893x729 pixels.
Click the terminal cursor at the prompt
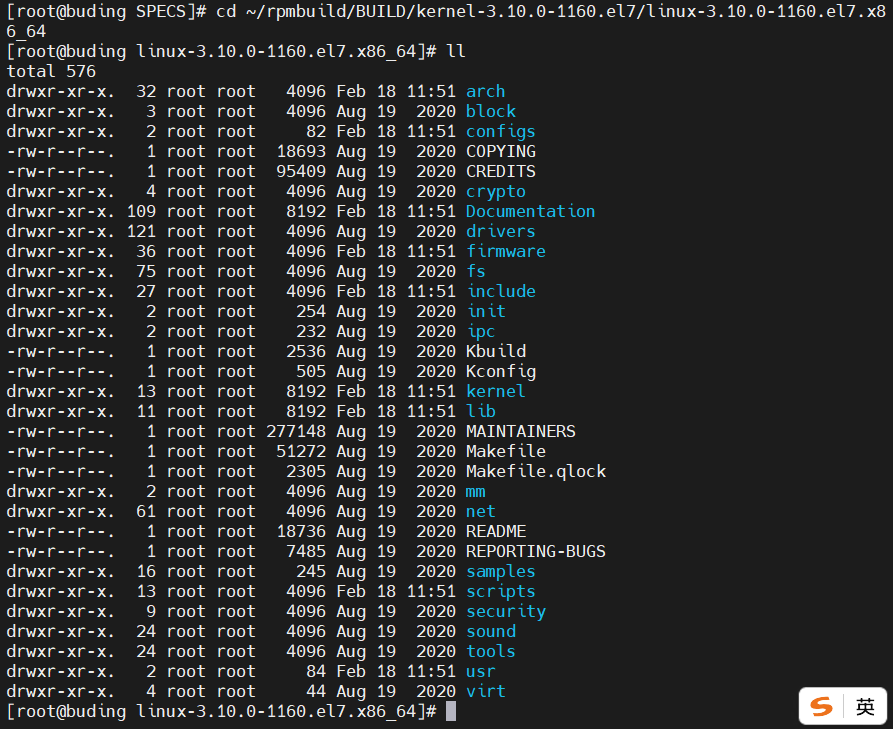450,711
